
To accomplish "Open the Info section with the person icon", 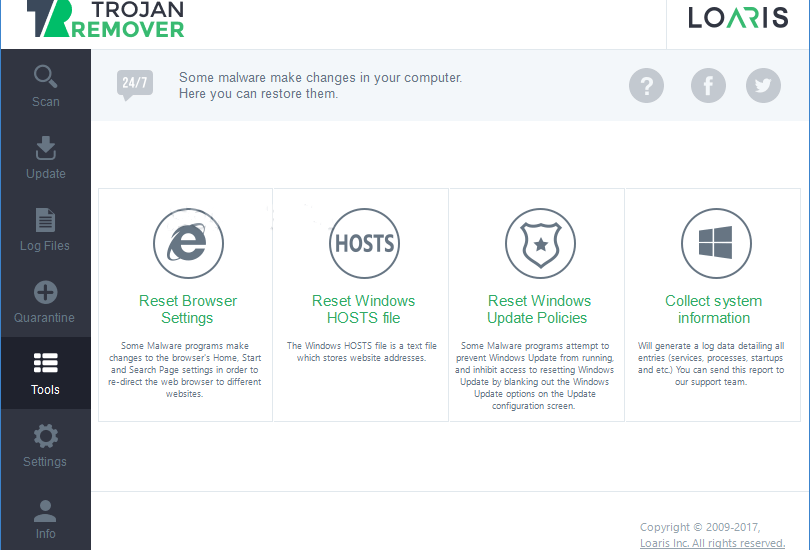I will [45, 518].
